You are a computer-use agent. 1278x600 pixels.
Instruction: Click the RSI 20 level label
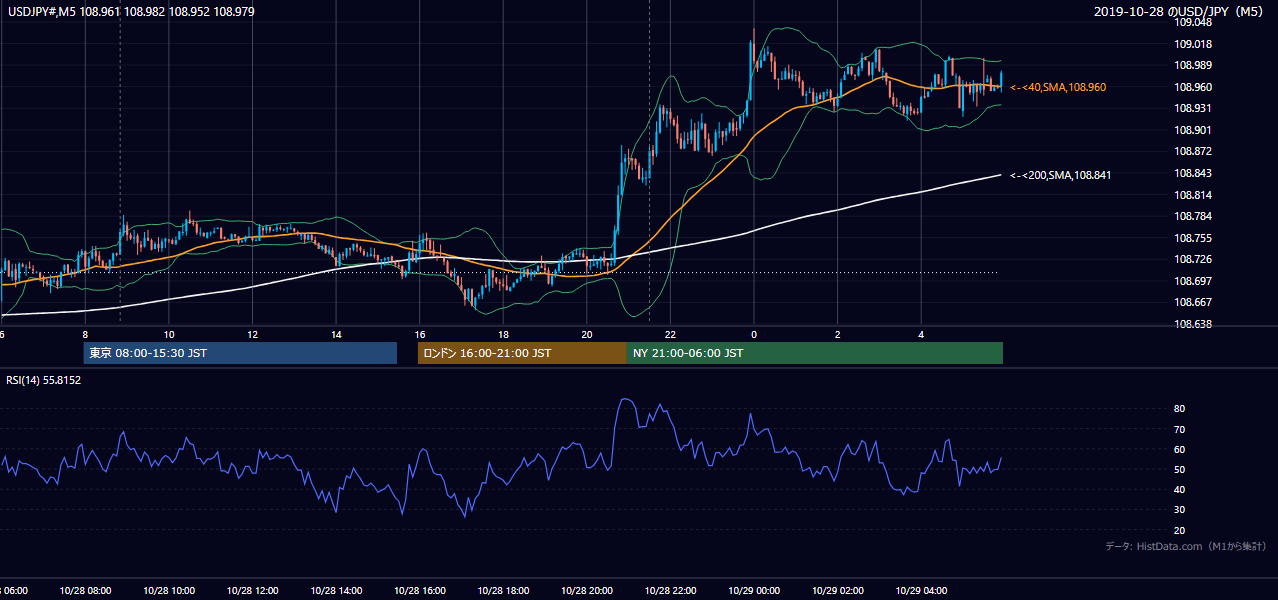(1179, 530)
